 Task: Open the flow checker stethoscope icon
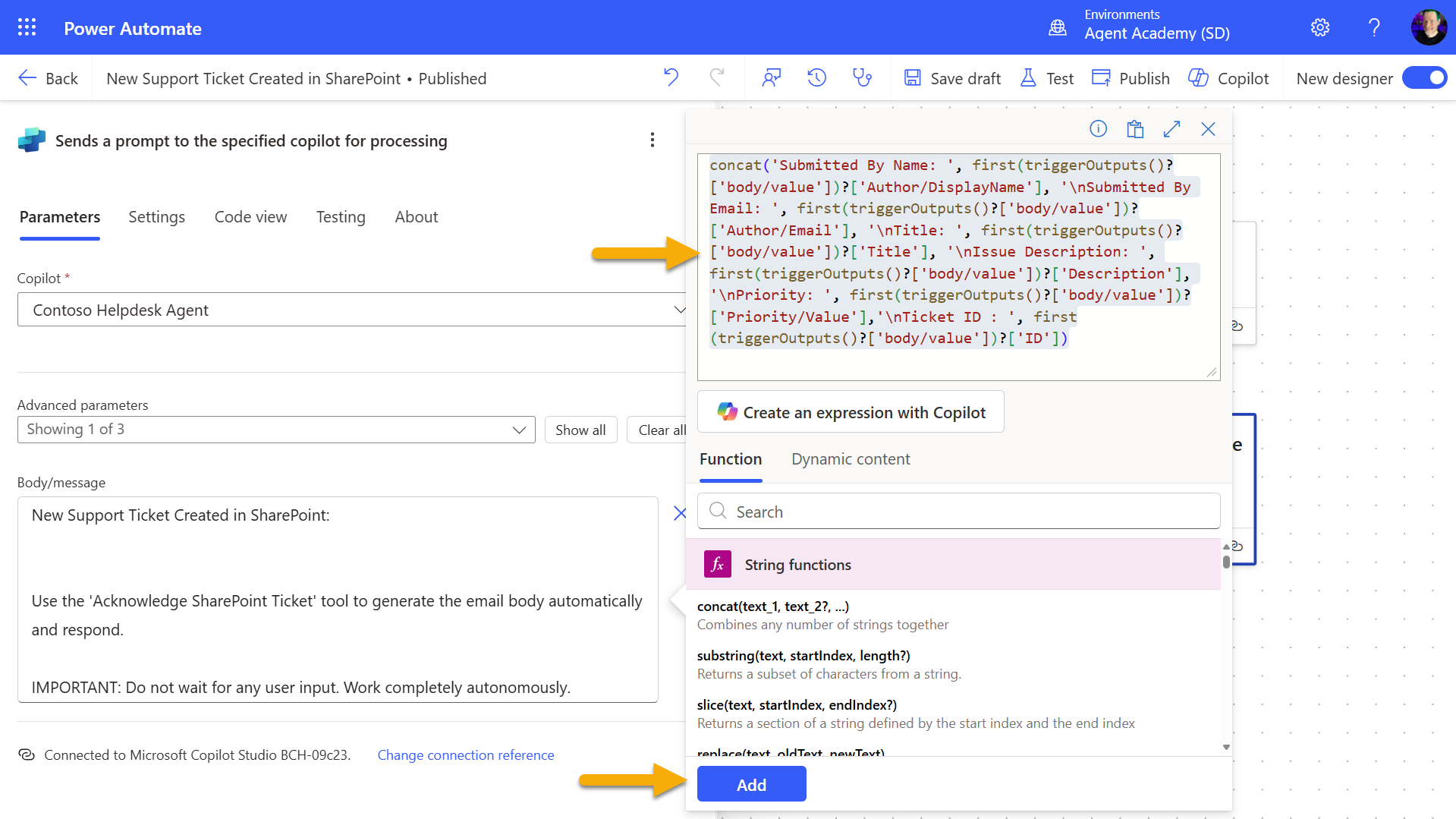tap(862, 77)
